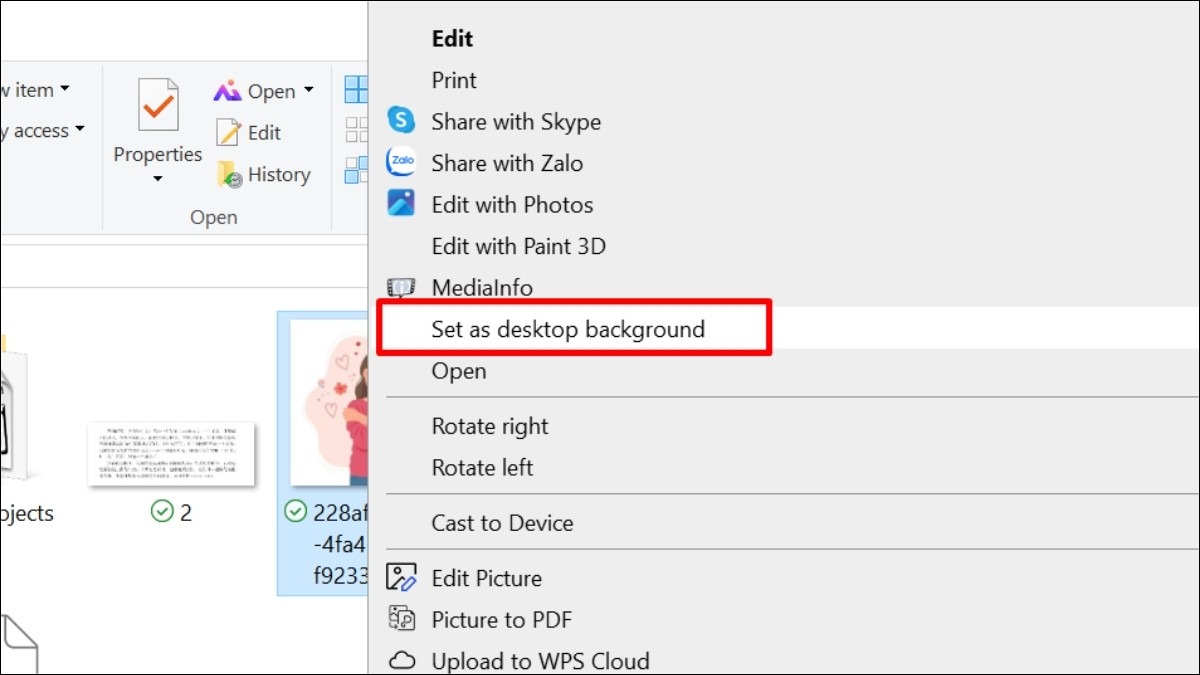Select Rotate right from context menu
1200x675 pixels.
tap(490, 426)
